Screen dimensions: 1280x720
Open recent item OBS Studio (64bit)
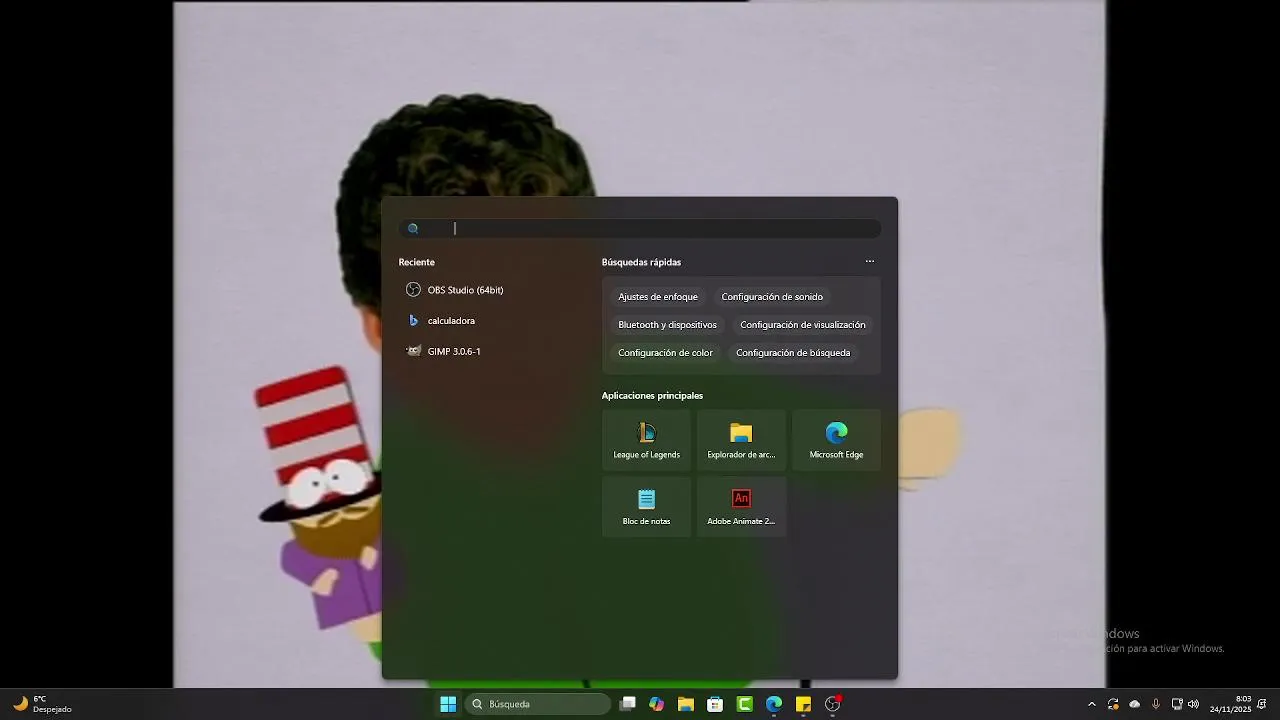pos(455,290)
